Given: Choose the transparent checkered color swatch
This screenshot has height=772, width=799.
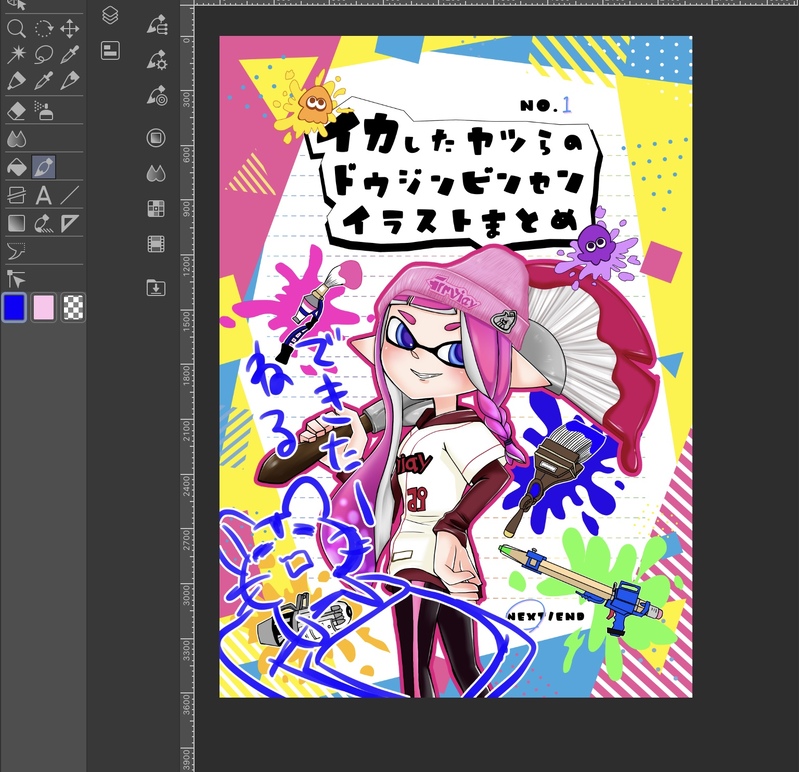Looking at the screenshot, I should click(x=73, y=307).
